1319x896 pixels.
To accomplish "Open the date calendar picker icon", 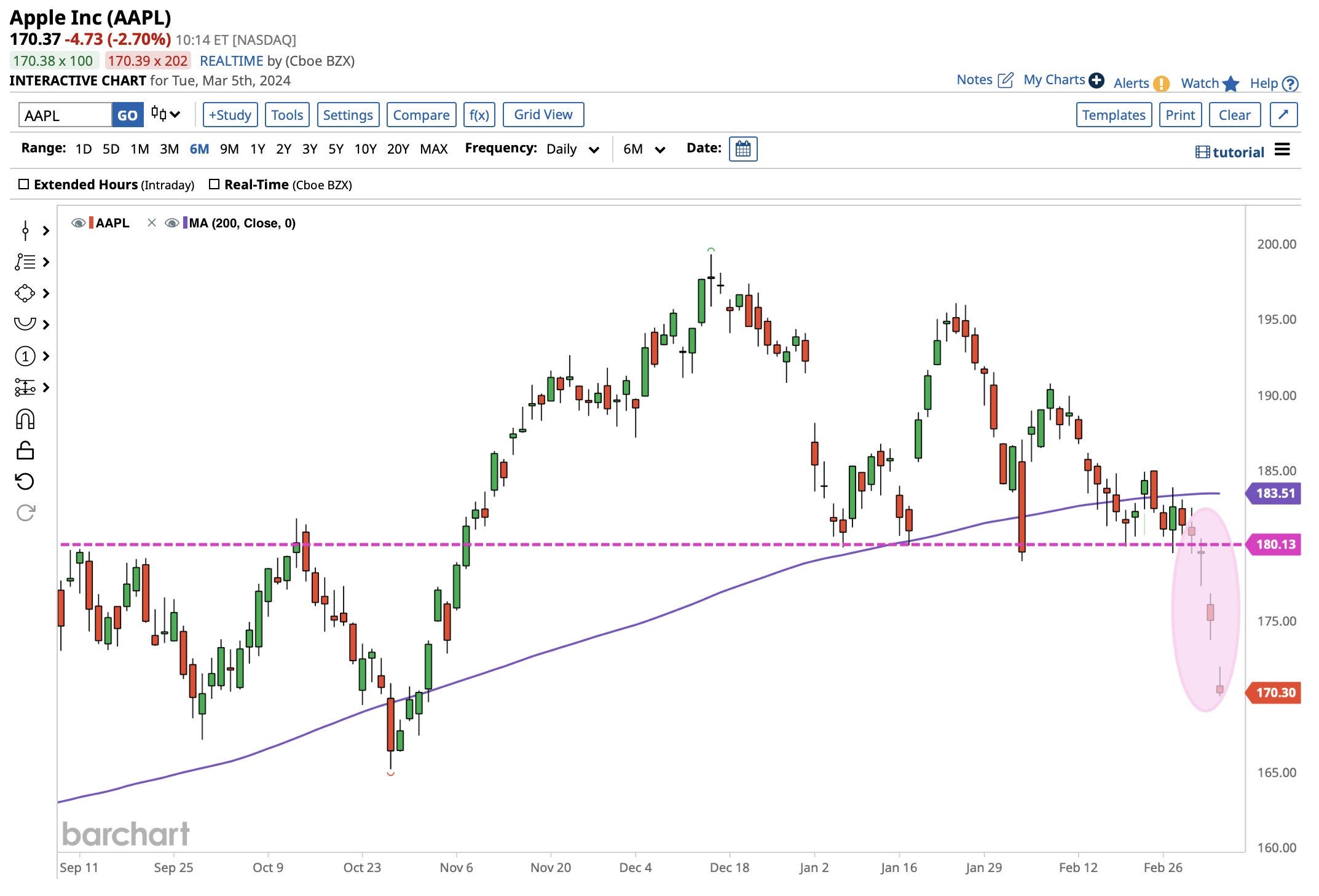I will pyautogui.click(x=742, y=149).
